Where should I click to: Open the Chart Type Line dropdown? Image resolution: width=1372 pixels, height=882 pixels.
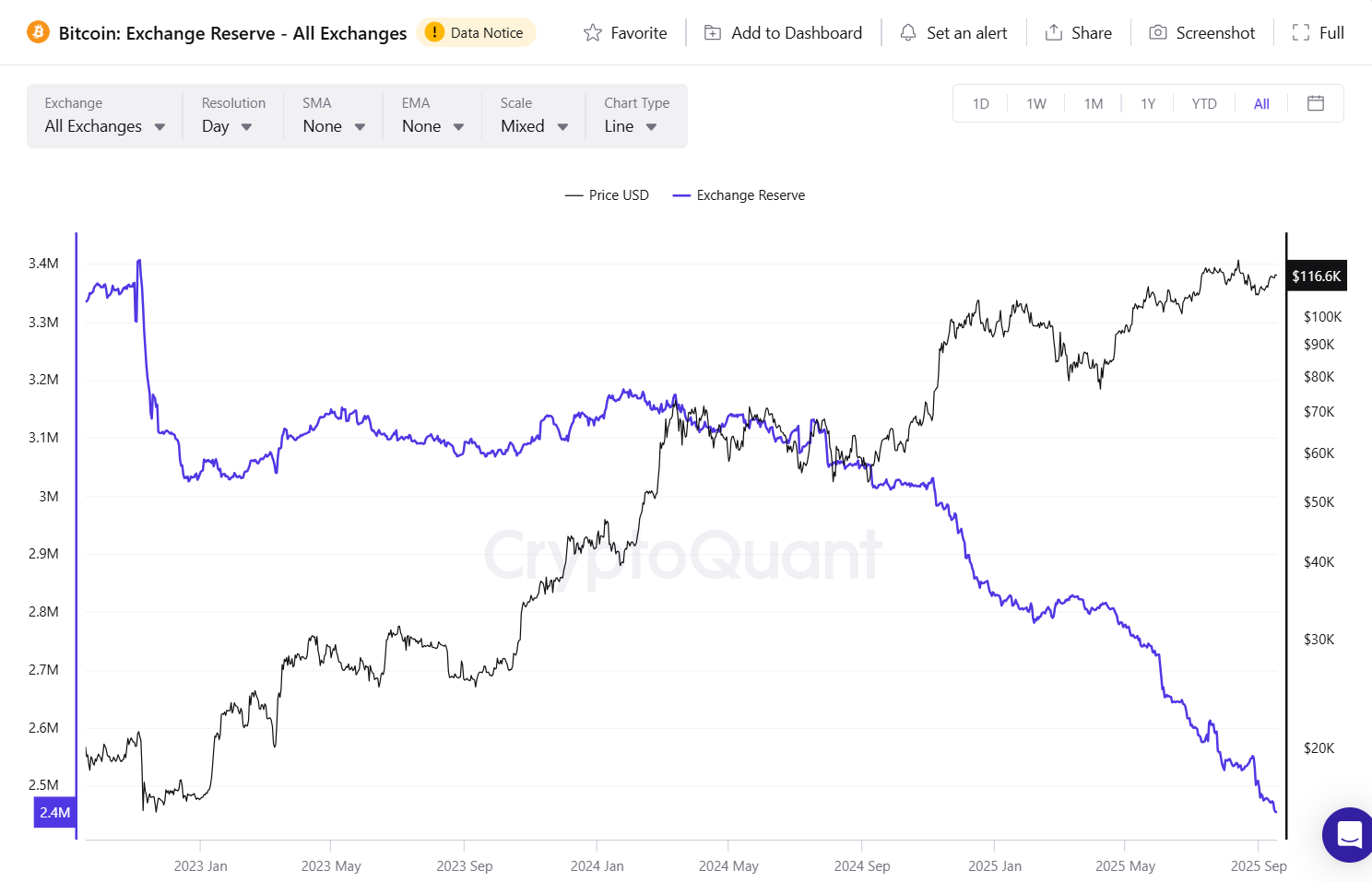631,126
